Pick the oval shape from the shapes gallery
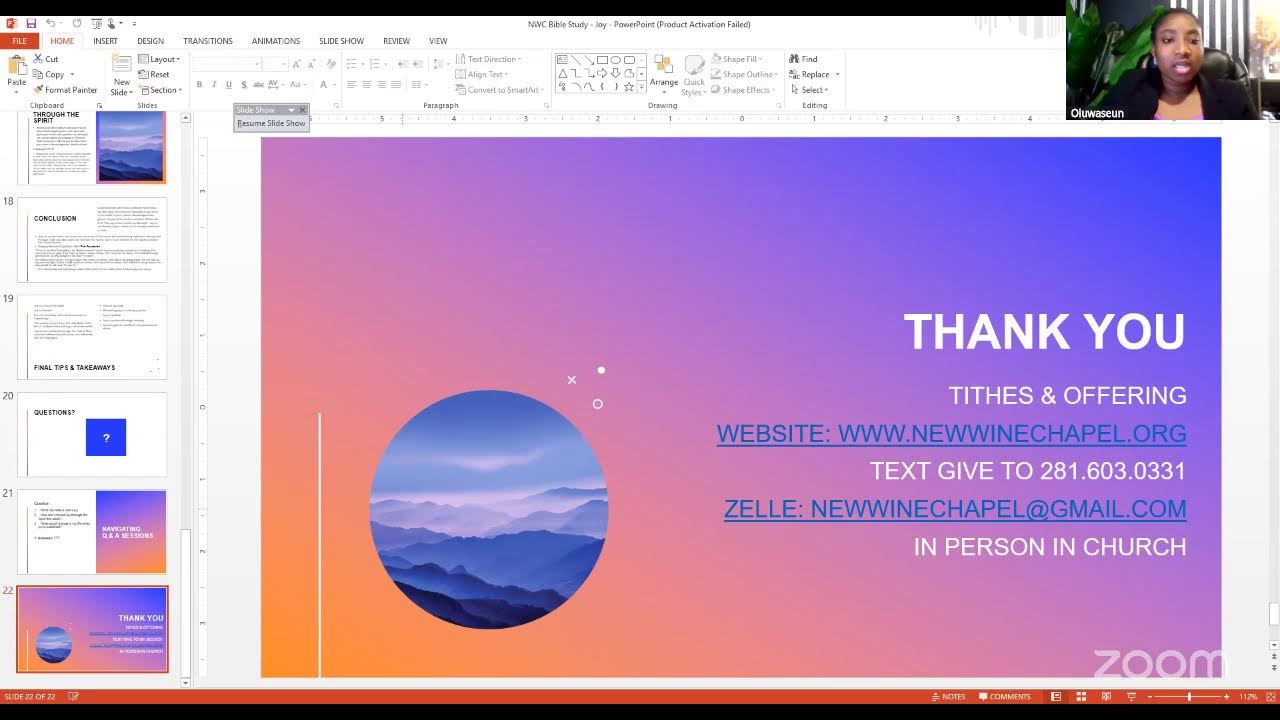 615,60
